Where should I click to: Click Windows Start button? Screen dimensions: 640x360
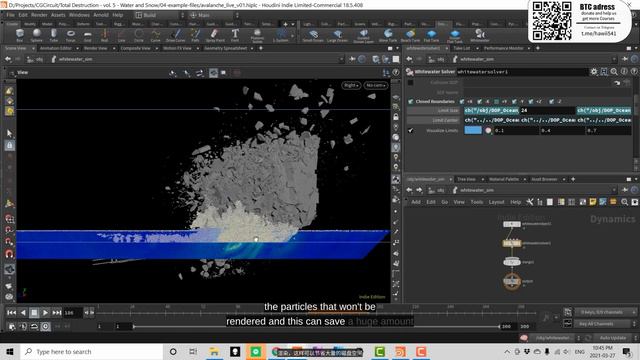pos(10,351)
